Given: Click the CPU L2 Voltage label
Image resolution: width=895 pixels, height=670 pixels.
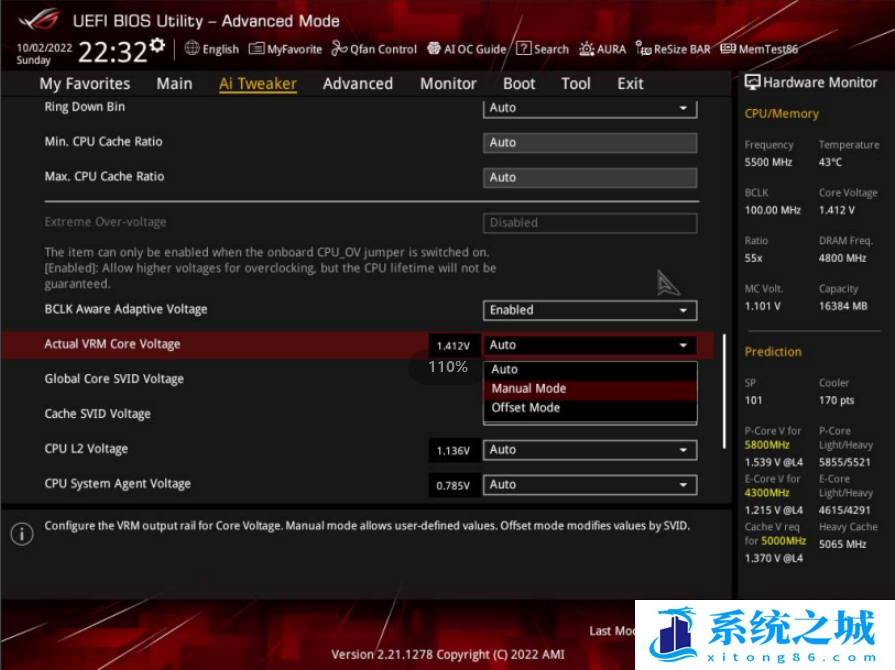Looking at the screenshot, I should point(86,449).
